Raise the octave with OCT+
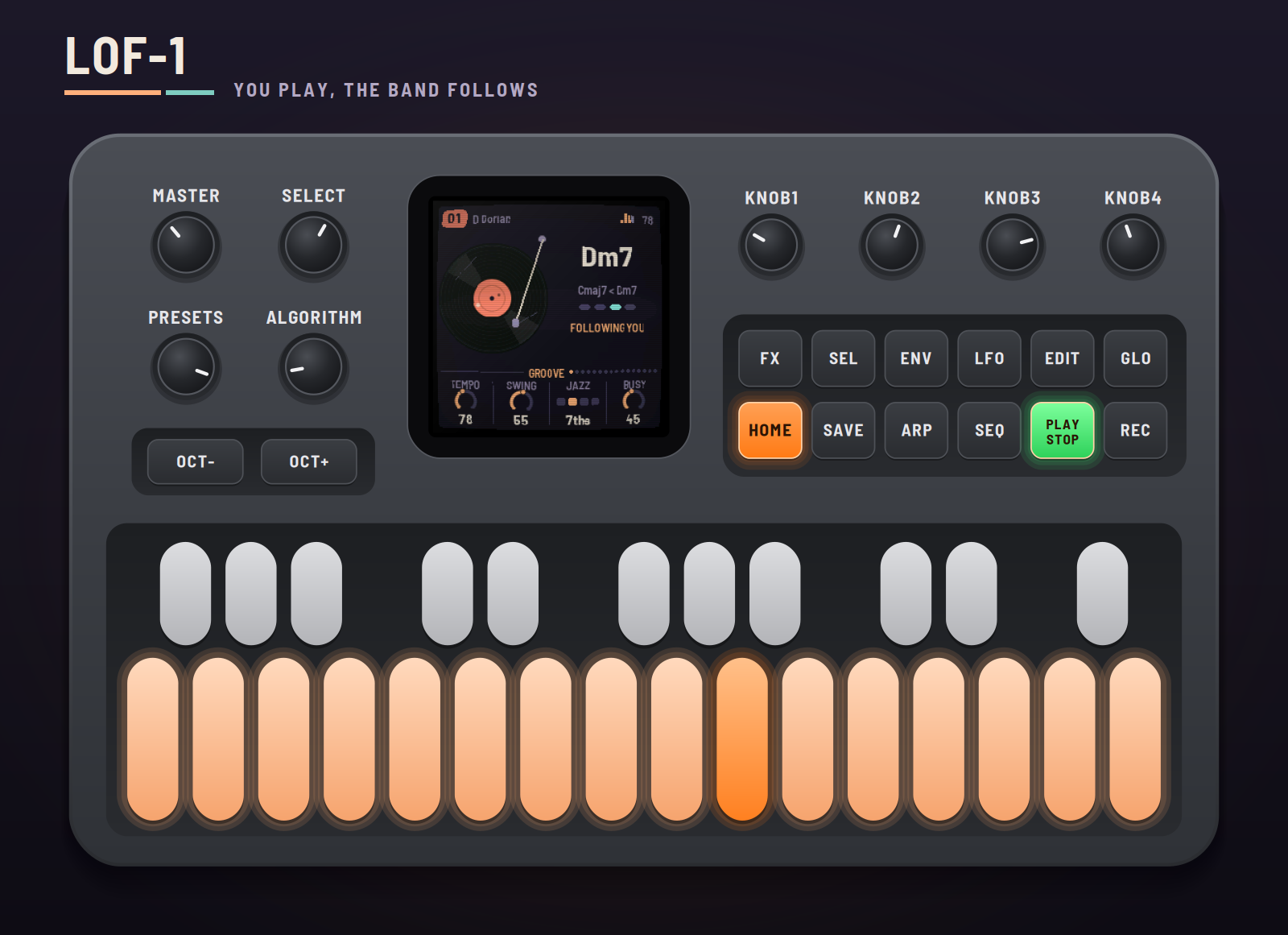 [309, 461]
